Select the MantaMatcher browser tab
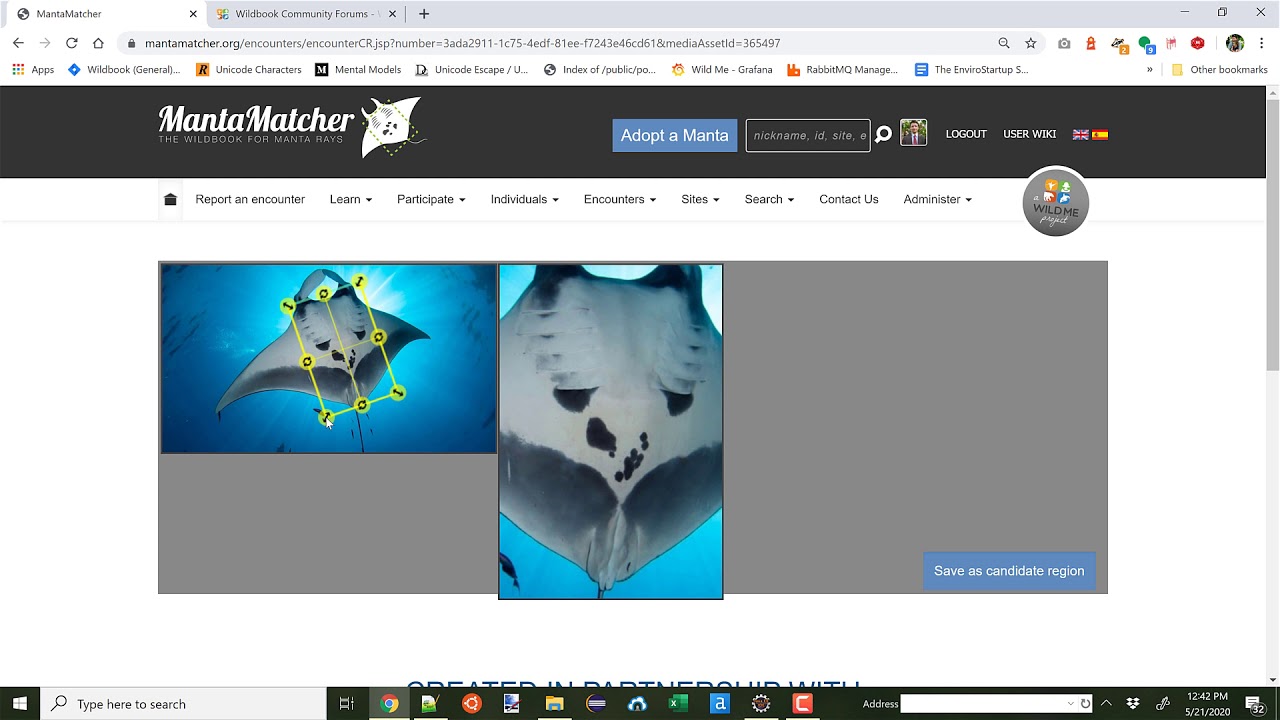Image resolution: width=1280 pixels, height=720 pixels. (107, 14)
